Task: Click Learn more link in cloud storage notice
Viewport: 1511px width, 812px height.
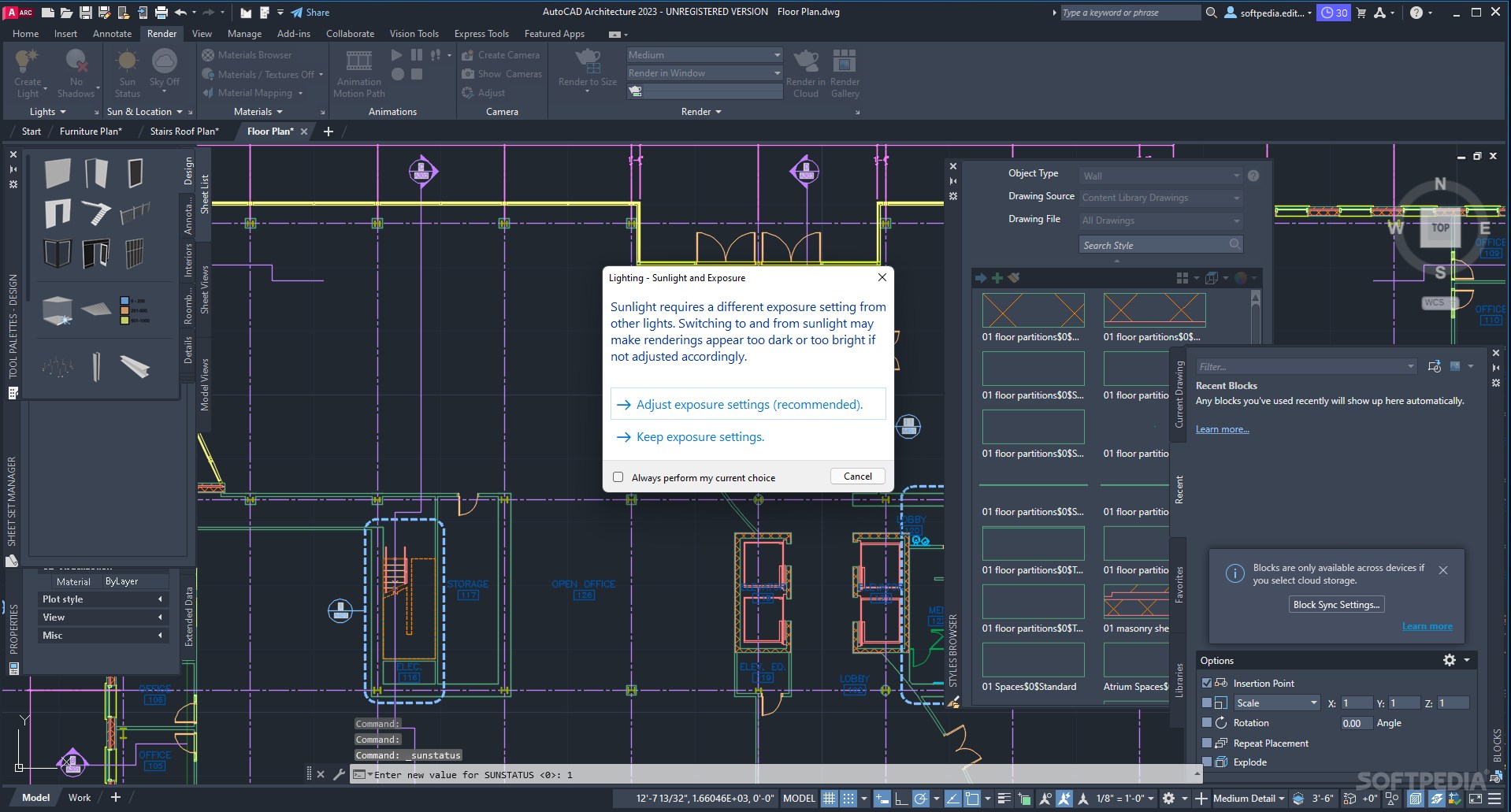Action: coord(1427,626)
